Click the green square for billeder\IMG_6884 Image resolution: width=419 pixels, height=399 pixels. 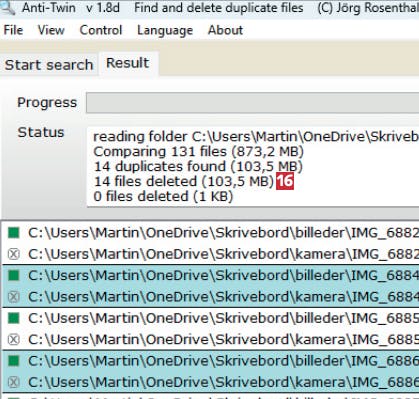point(14,275)
